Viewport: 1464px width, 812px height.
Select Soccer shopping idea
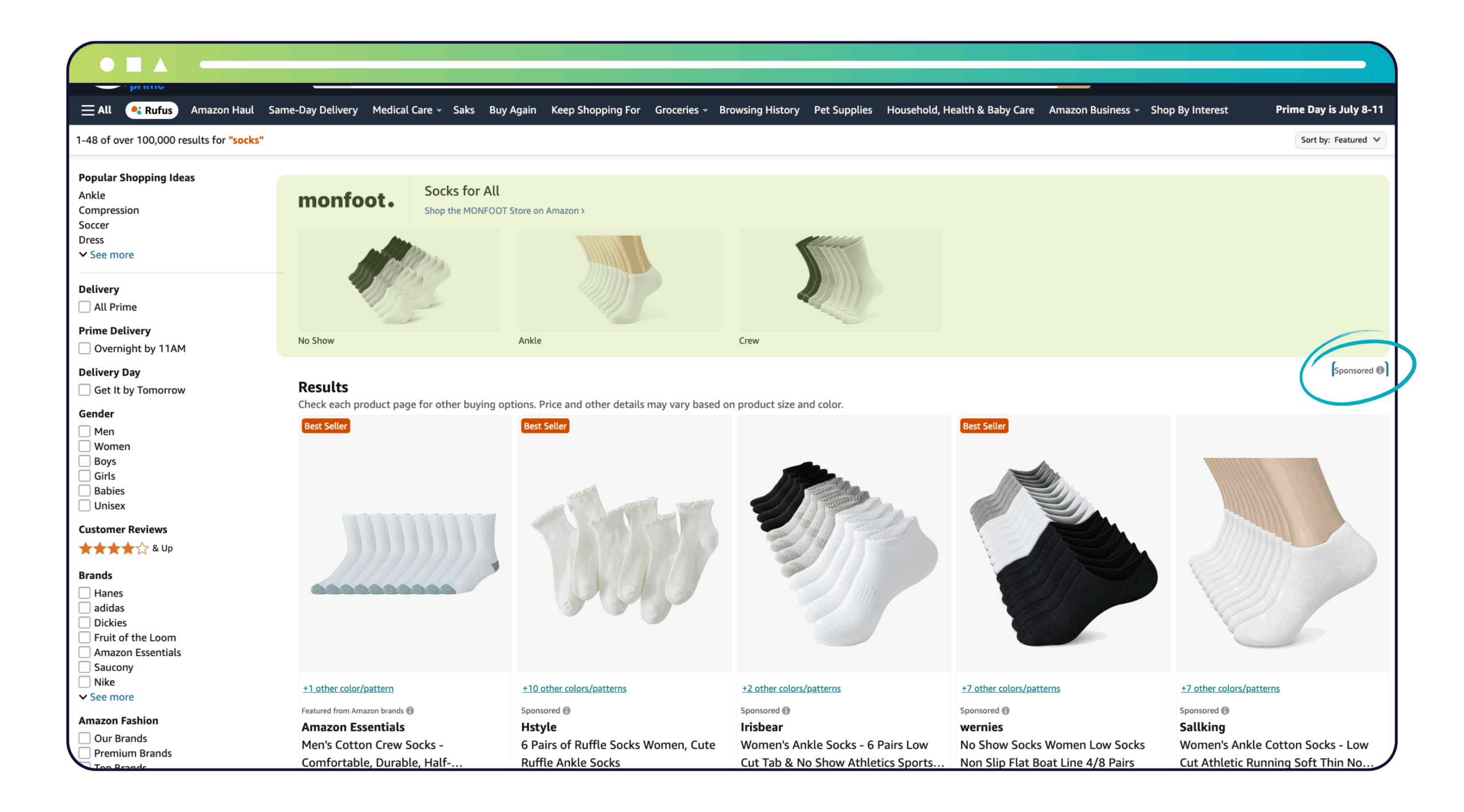tap(94, 225)
